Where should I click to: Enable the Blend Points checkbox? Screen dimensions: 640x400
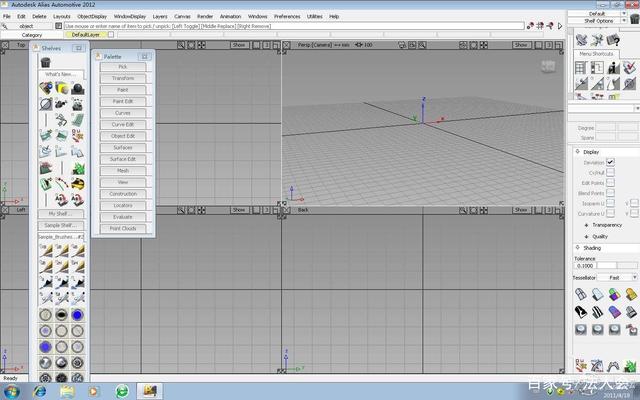[610, 193]
